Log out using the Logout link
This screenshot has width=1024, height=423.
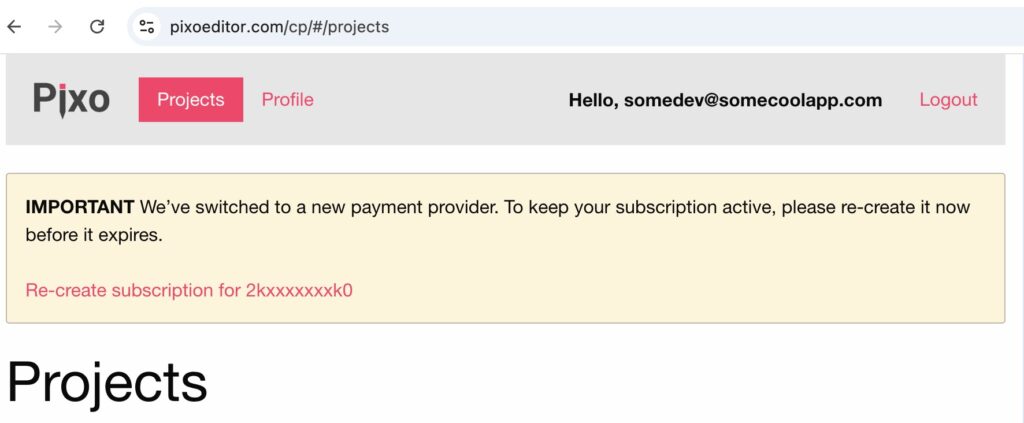click(x=948, y=99)
